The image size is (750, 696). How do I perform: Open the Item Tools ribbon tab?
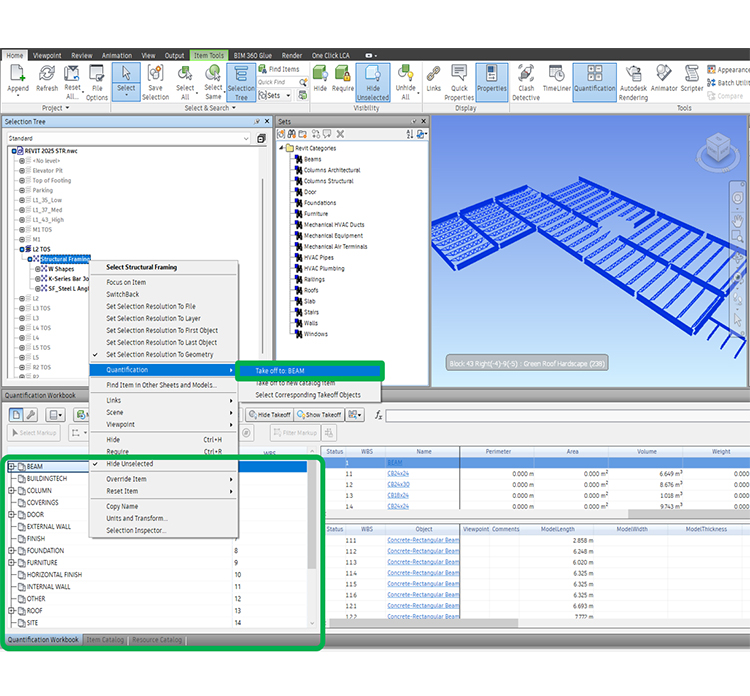pyautogui.click(x=209, y=55)
